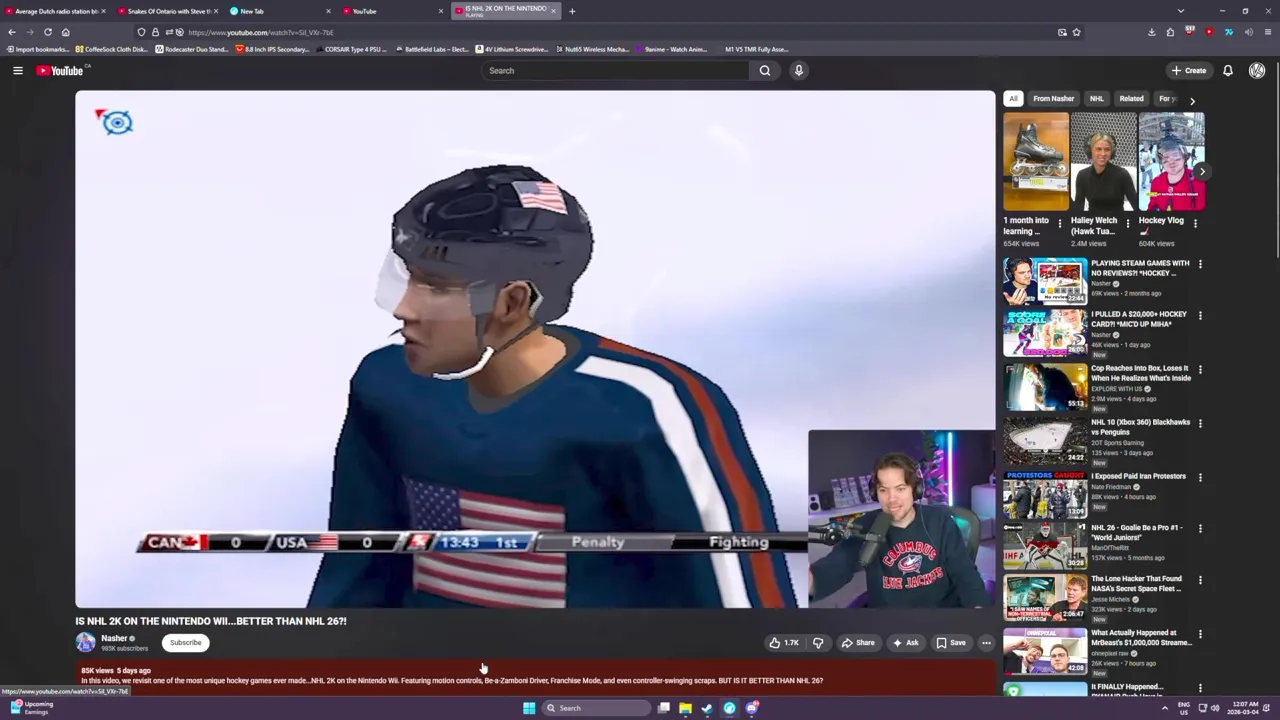Open Nasher channel name link
The height and width of the screenshot is (720, 1280).
coord(114,638)
